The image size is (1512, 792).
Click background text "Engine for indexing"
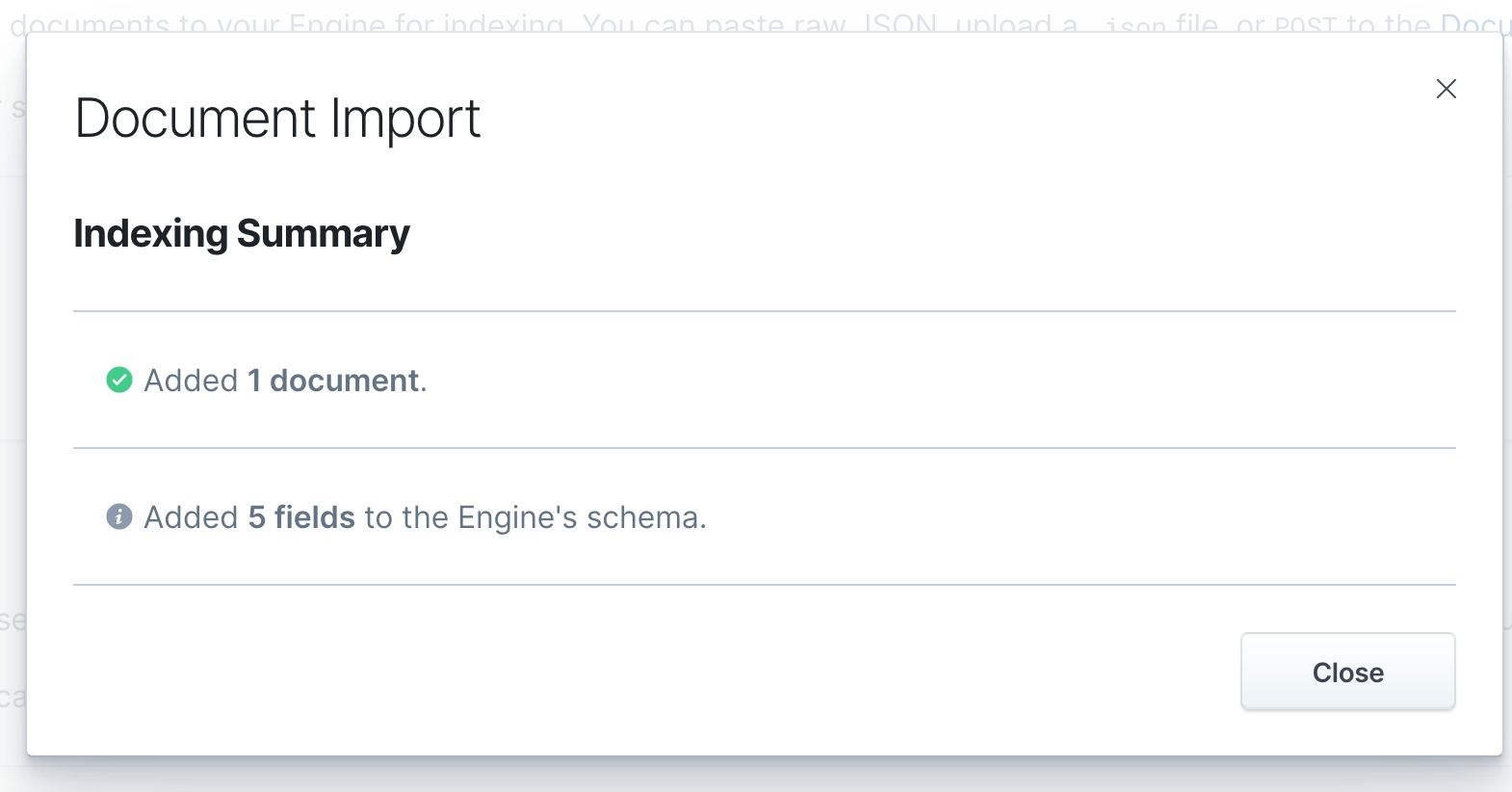[x=426, y=23]
